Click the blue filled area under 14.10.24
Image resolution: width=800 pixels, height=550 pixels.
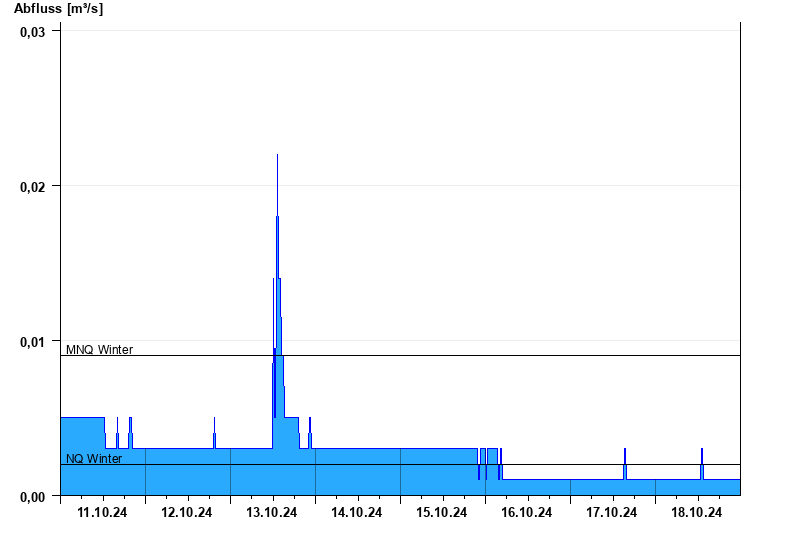(x=357, y=472)
